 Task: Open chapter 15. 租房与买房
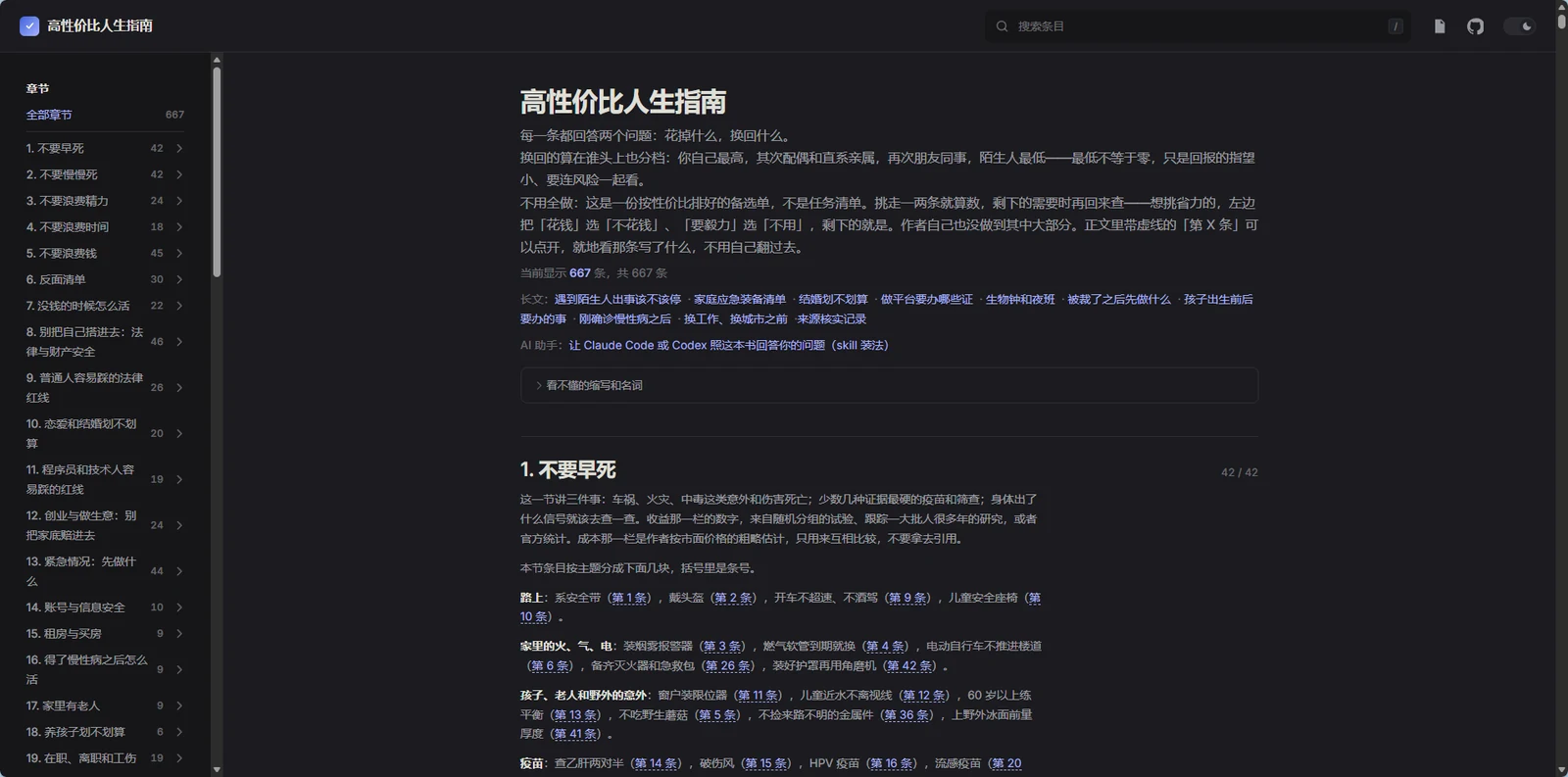64,634
